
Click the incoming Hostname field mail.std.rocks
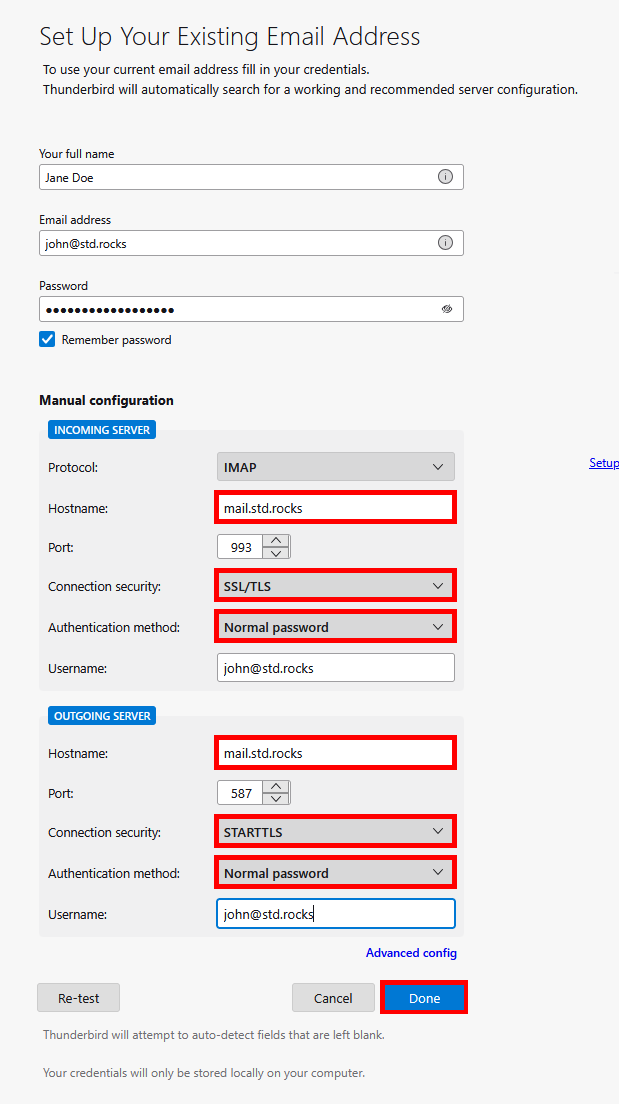pos(335,507)
